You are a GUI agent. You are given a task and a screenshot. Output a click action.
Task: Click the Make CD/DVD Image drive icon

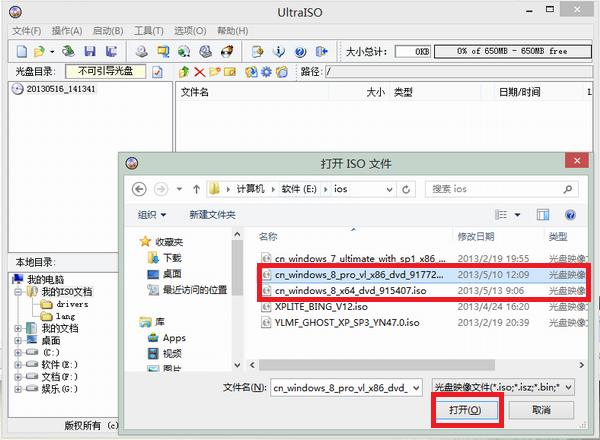(142, 51)
